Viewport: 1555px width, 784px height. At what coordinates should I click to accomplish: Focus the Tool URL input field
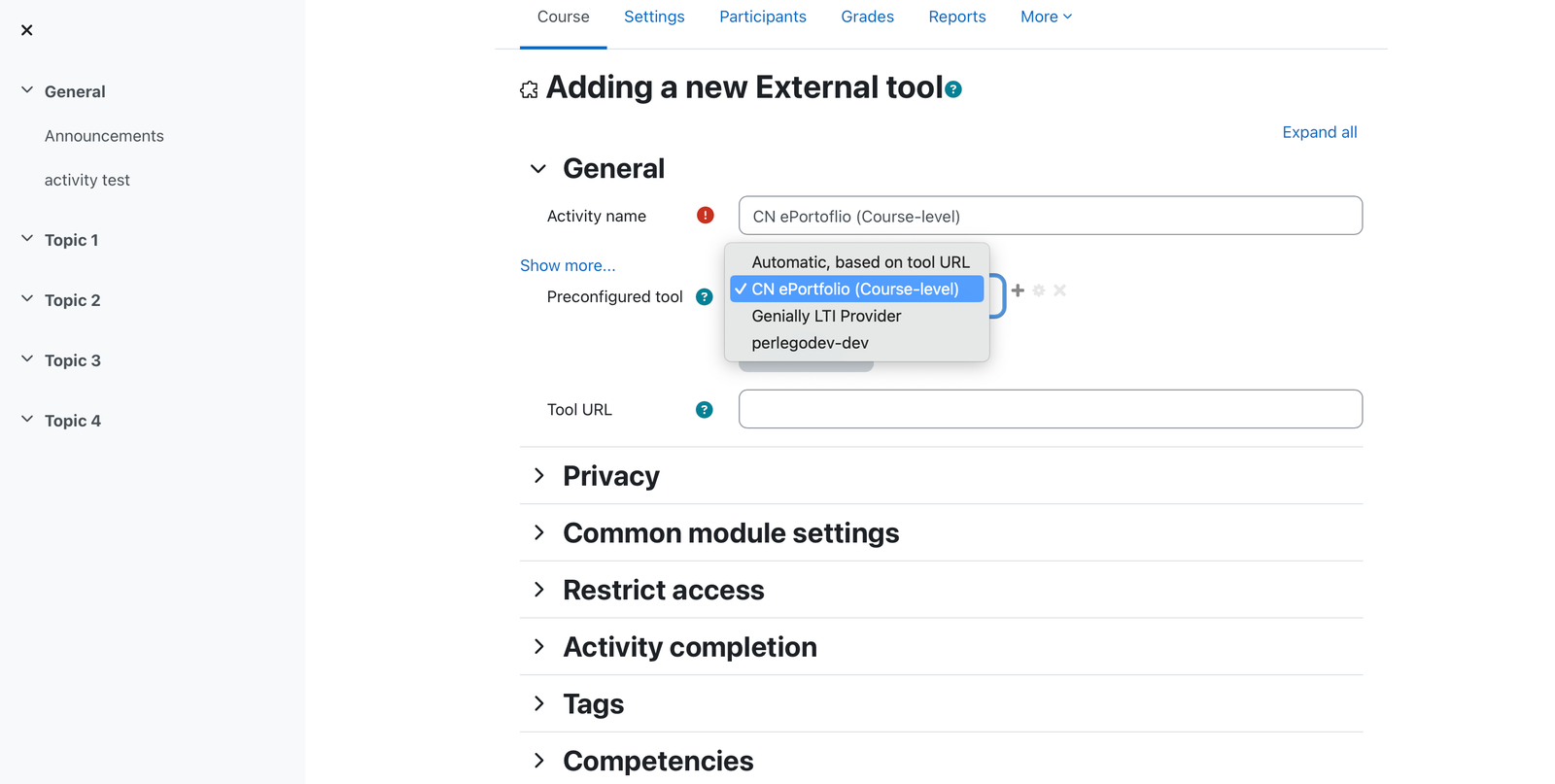coord(1051,409)
